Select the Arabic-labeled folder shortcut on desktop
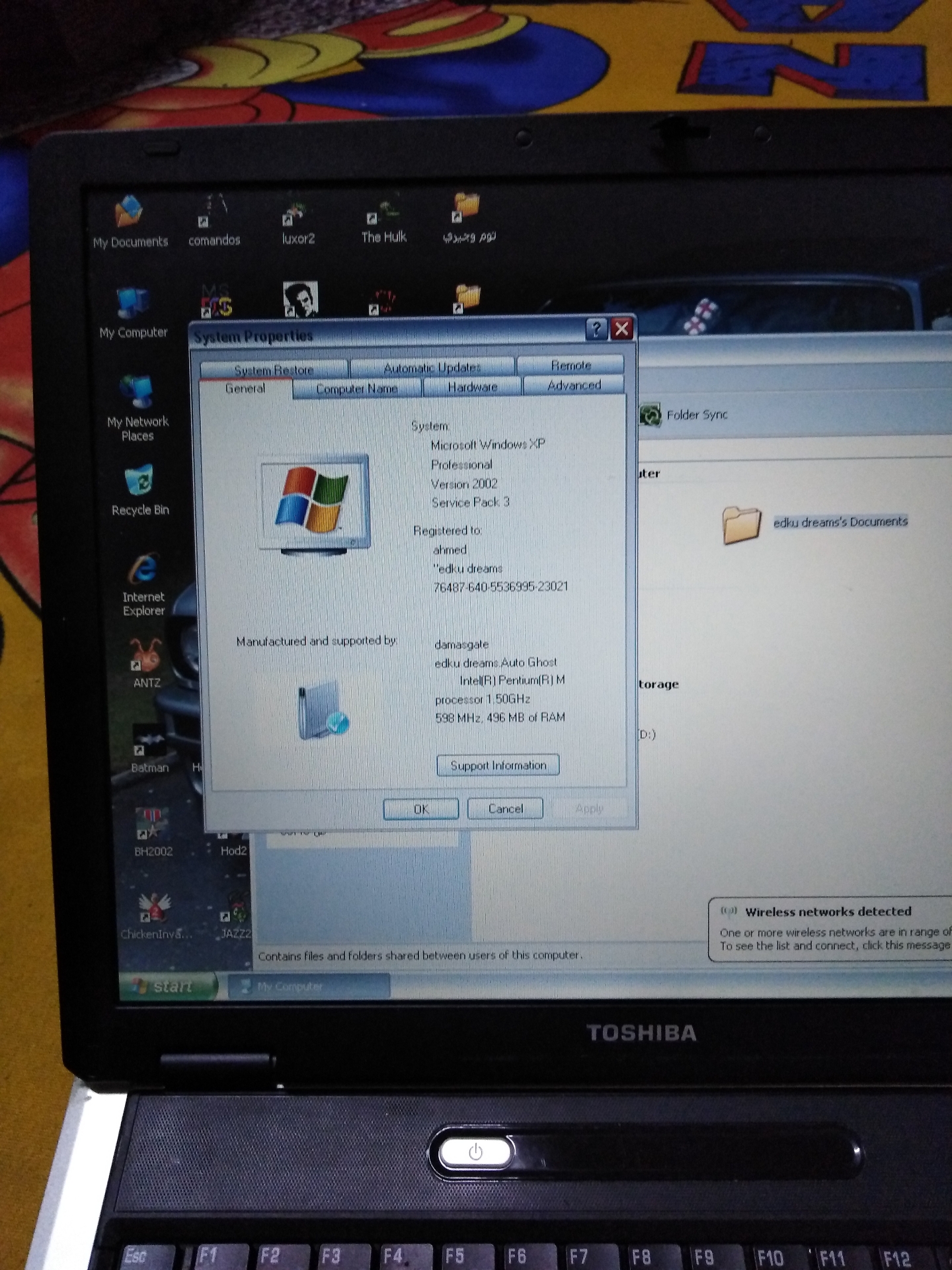The height and width of the screenshot is (1270, 952). (x=469, y=218)
